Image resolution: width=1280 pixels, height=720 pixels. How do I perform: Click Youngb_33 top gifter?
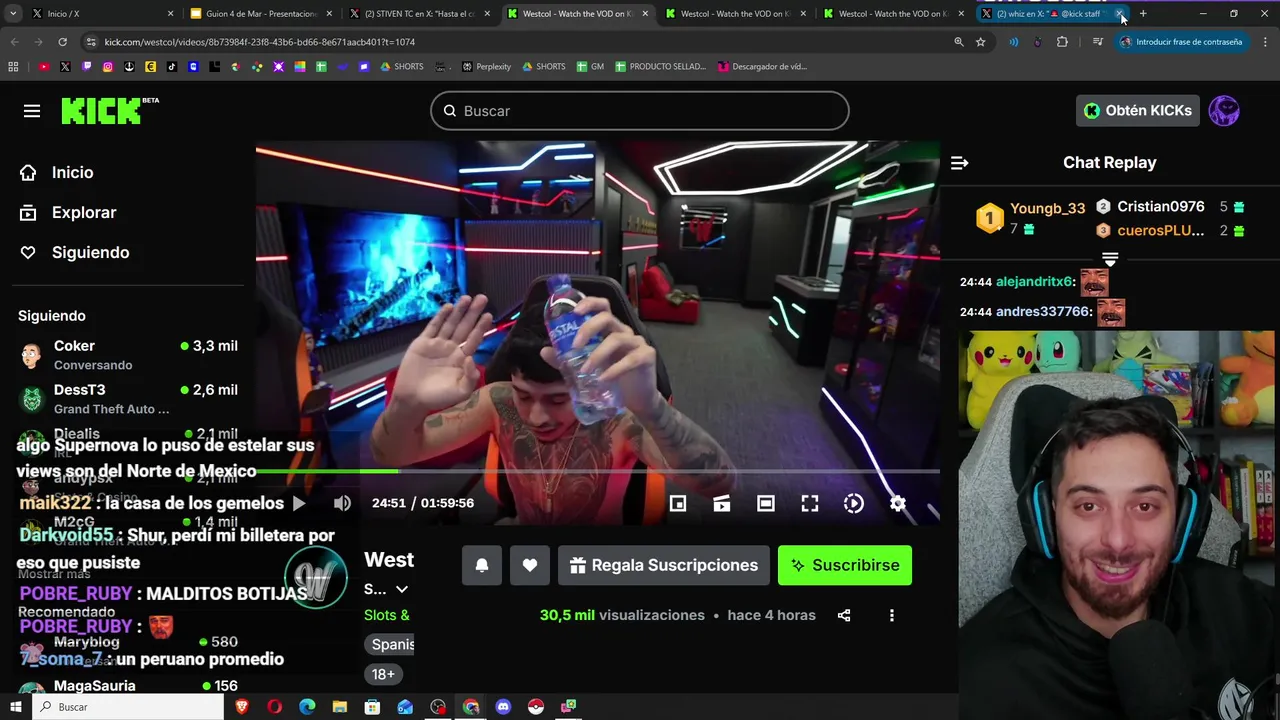point(1047,208)
